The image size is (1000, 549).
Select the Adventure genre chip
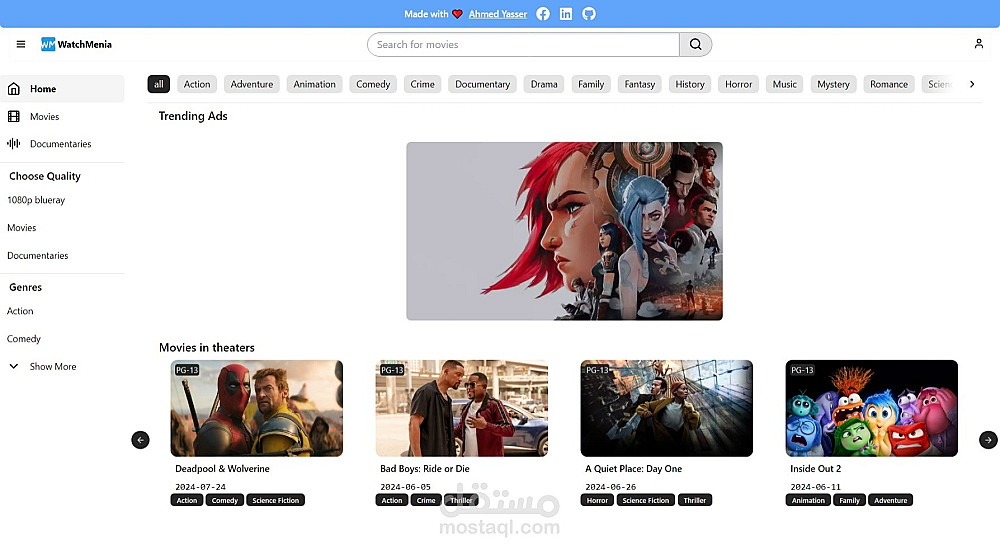252,84
